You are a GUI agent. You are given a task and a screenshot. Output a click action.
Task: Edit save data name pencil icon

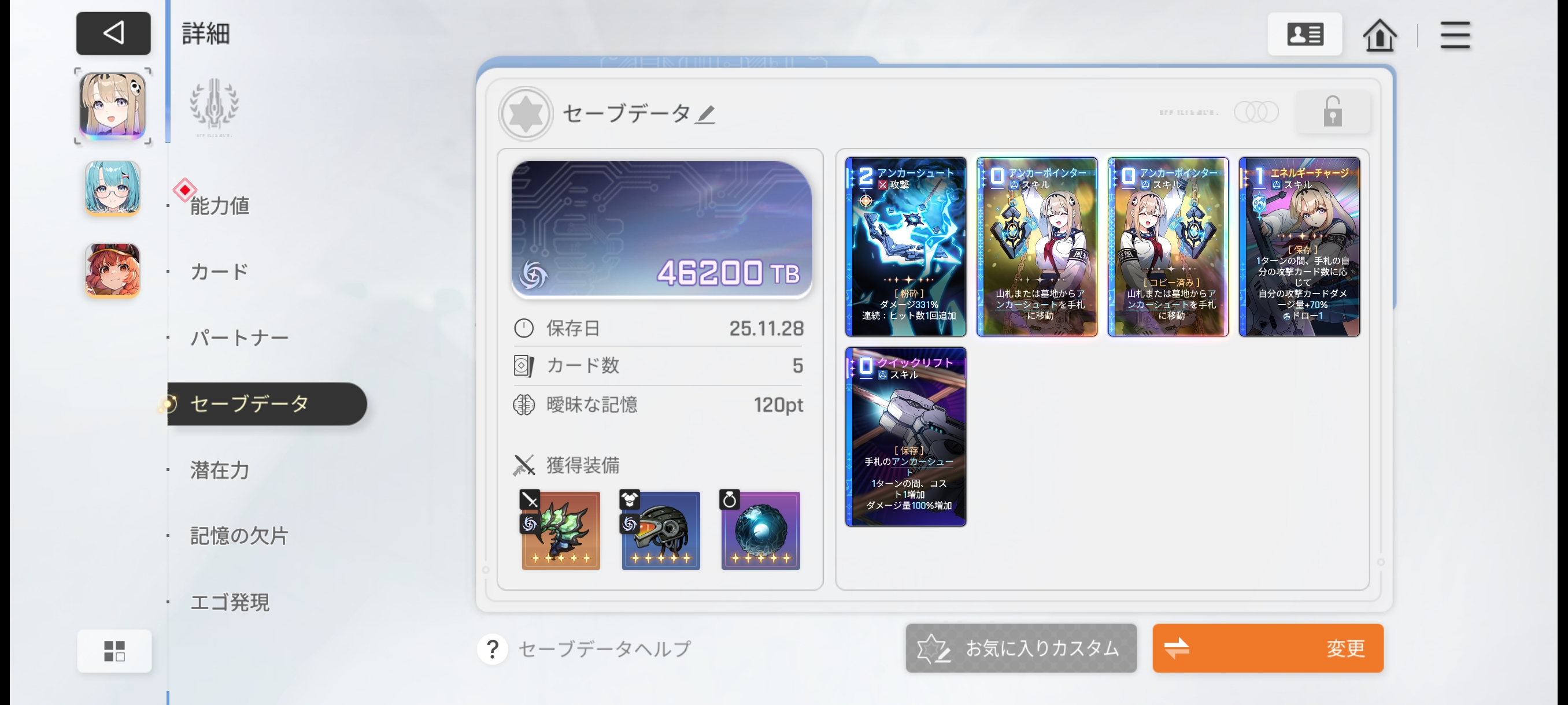(x=705, y=114)
